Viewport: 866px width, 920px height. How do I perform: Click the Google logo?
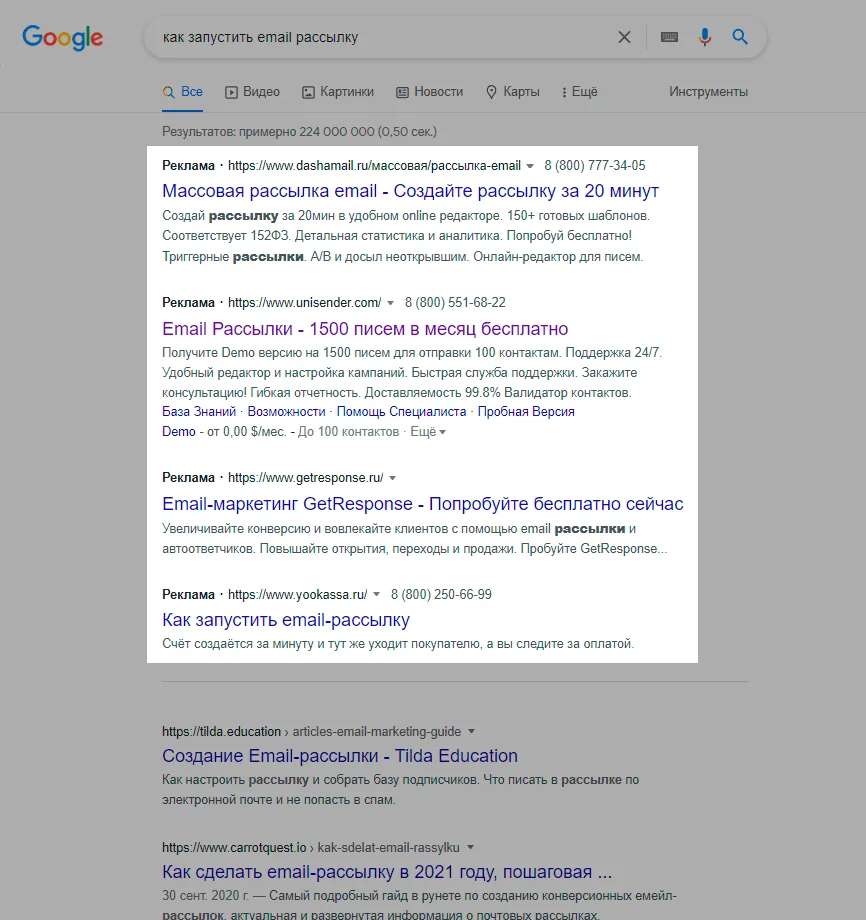(62, 38)
